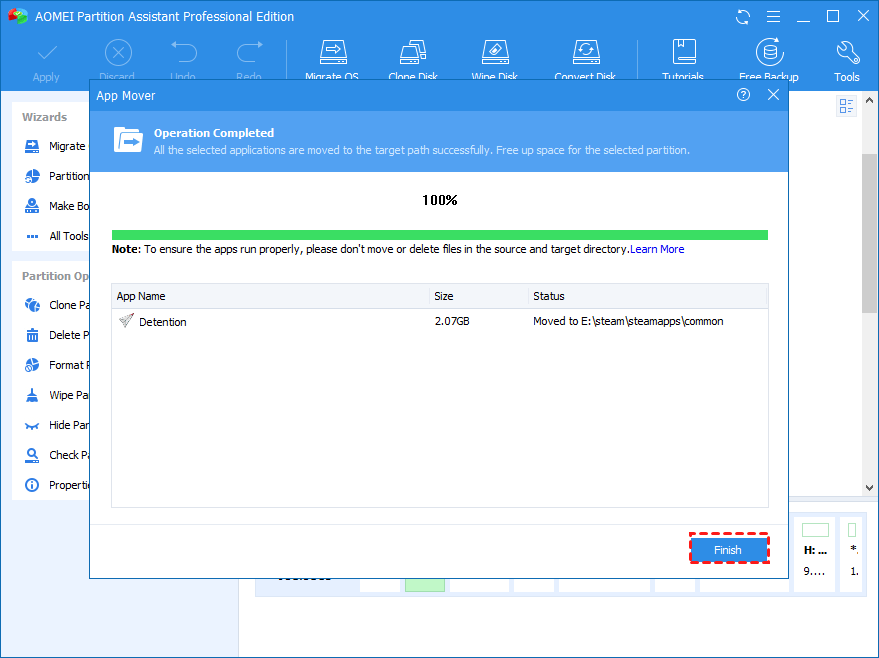Screen dimensions: 879x658
Task: Select Clone Partition operation
Action: (56, 305)
